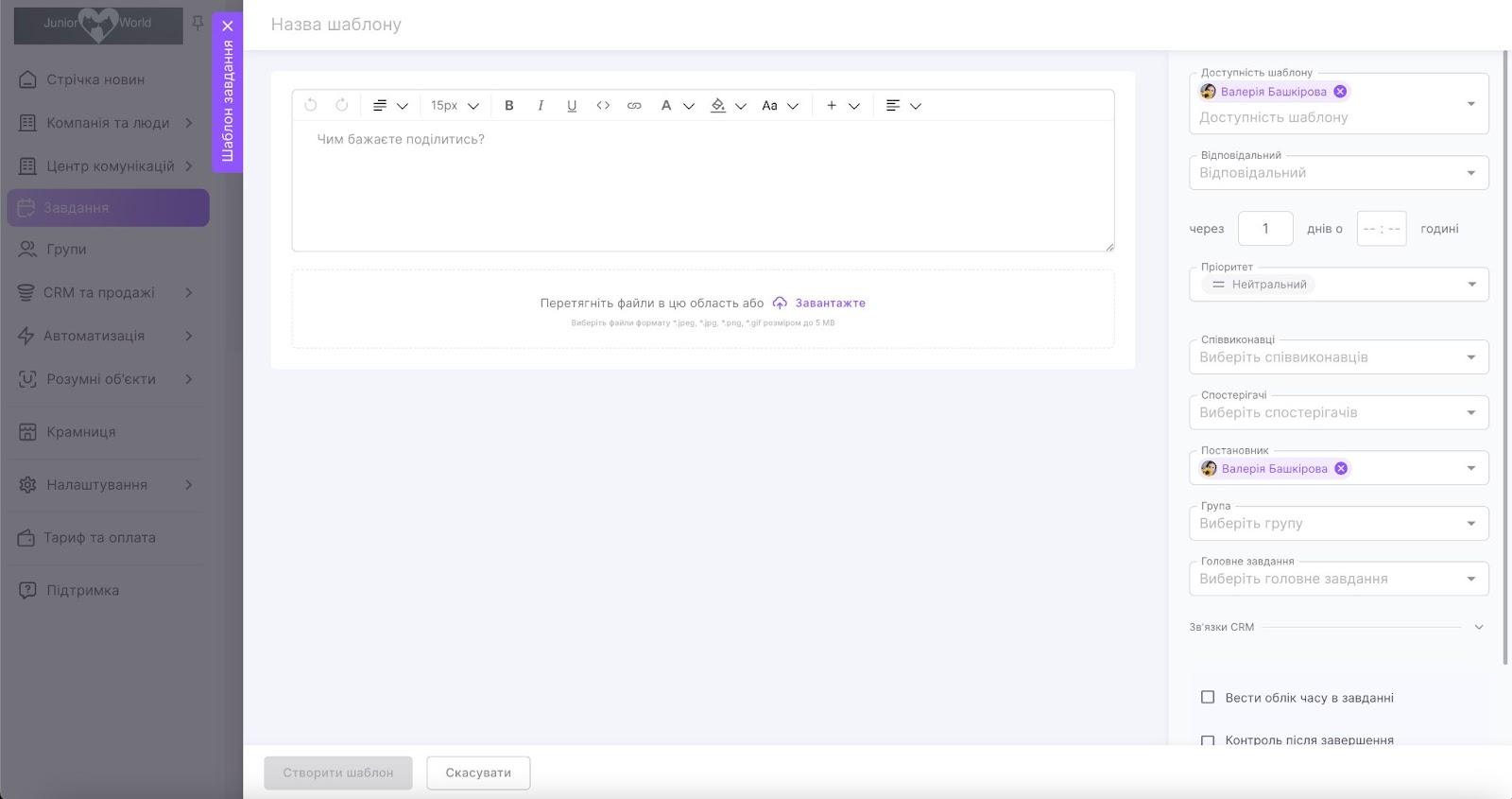Open the Головне завдання dropdown
Image resolution: width=1512 pixels, height=799 pixels.
tap(1339, 579)
